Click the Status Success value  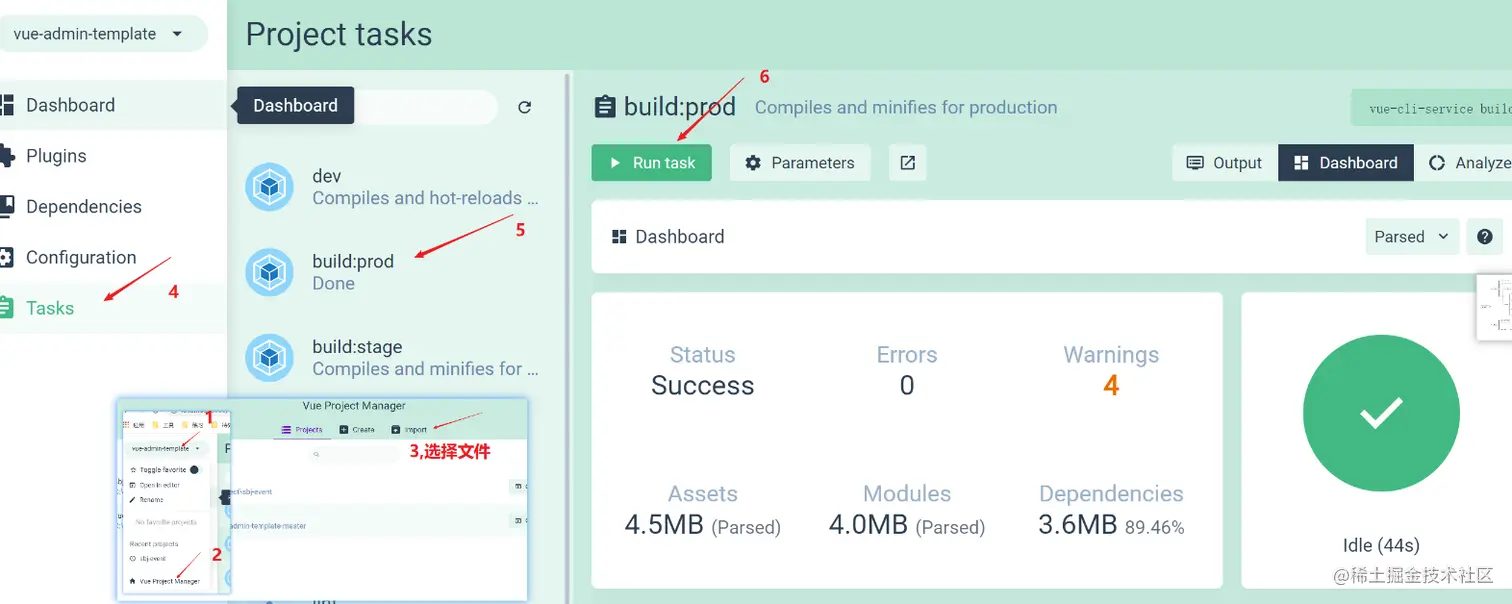702,386
